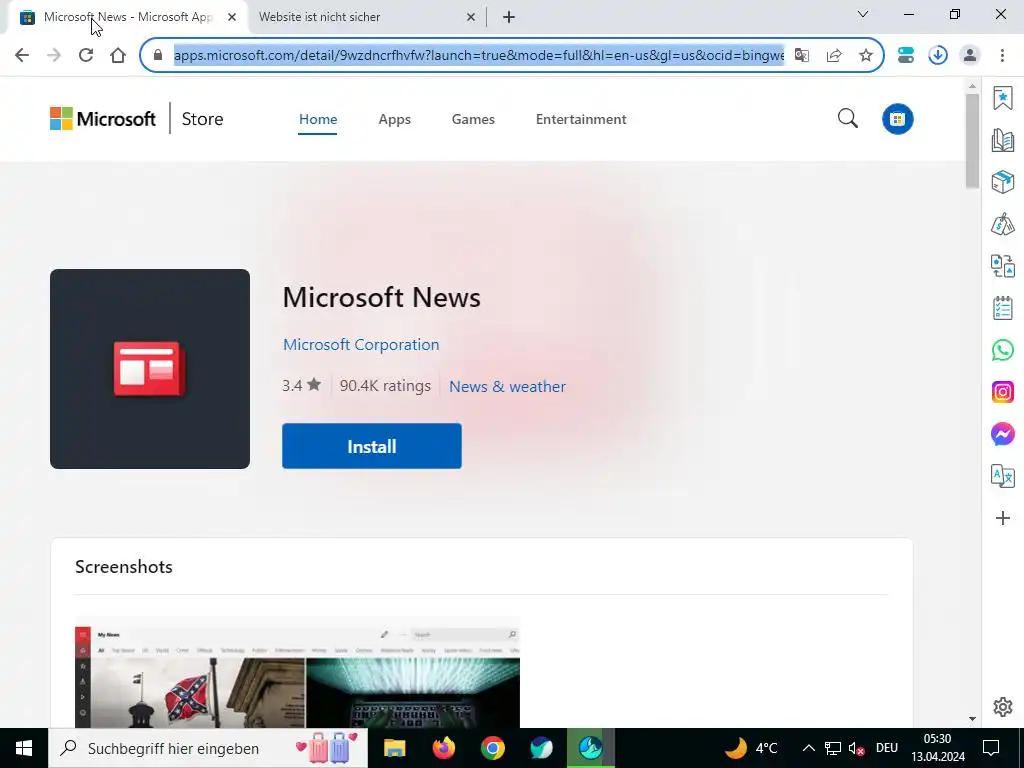Open the network tray icon

click(833, 748)
